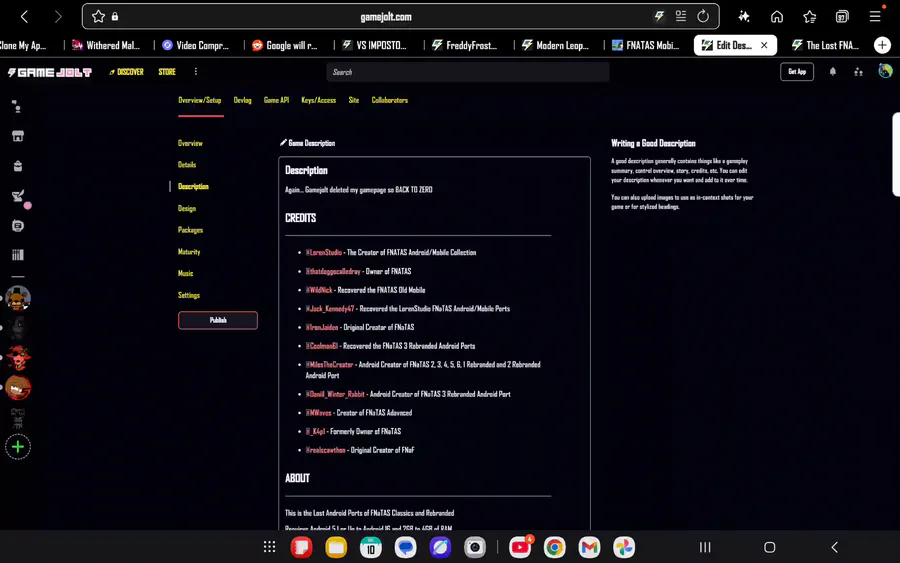Viewport: 900px width, 563px height.
Task: Open the orange face community avatar
Action: tap(18, 388)
